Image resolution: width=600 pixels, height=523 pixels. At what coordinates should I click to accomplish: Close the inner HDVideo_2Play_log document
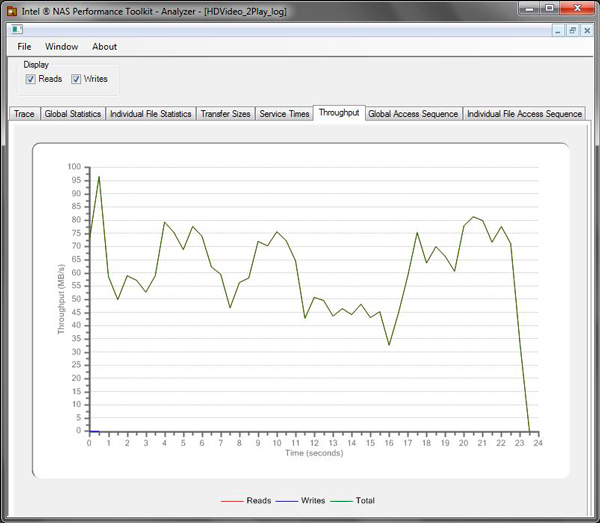(x=587, y=31)
